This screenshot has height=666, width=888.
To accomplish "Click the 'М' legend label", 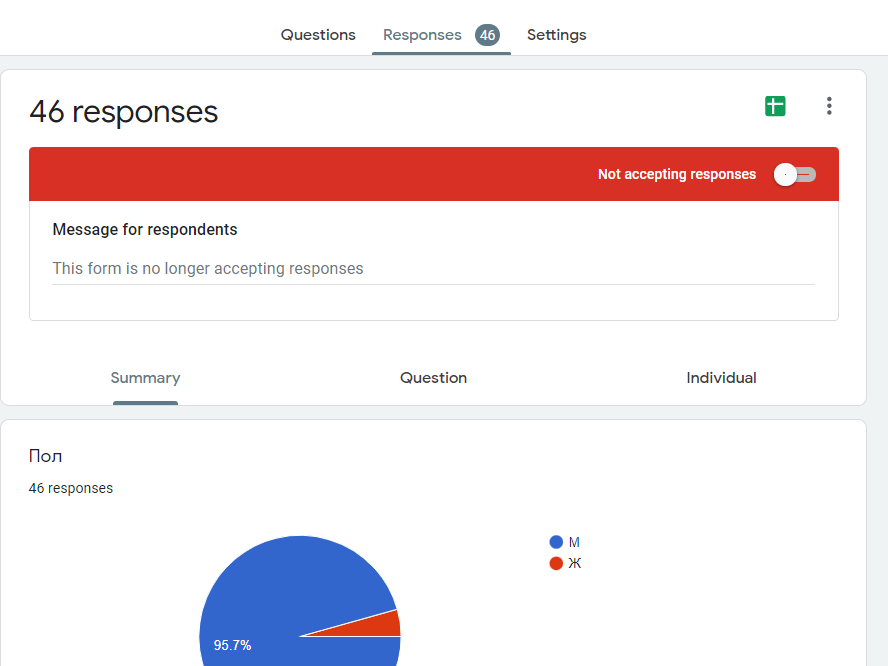I will [x=574, y=543].
